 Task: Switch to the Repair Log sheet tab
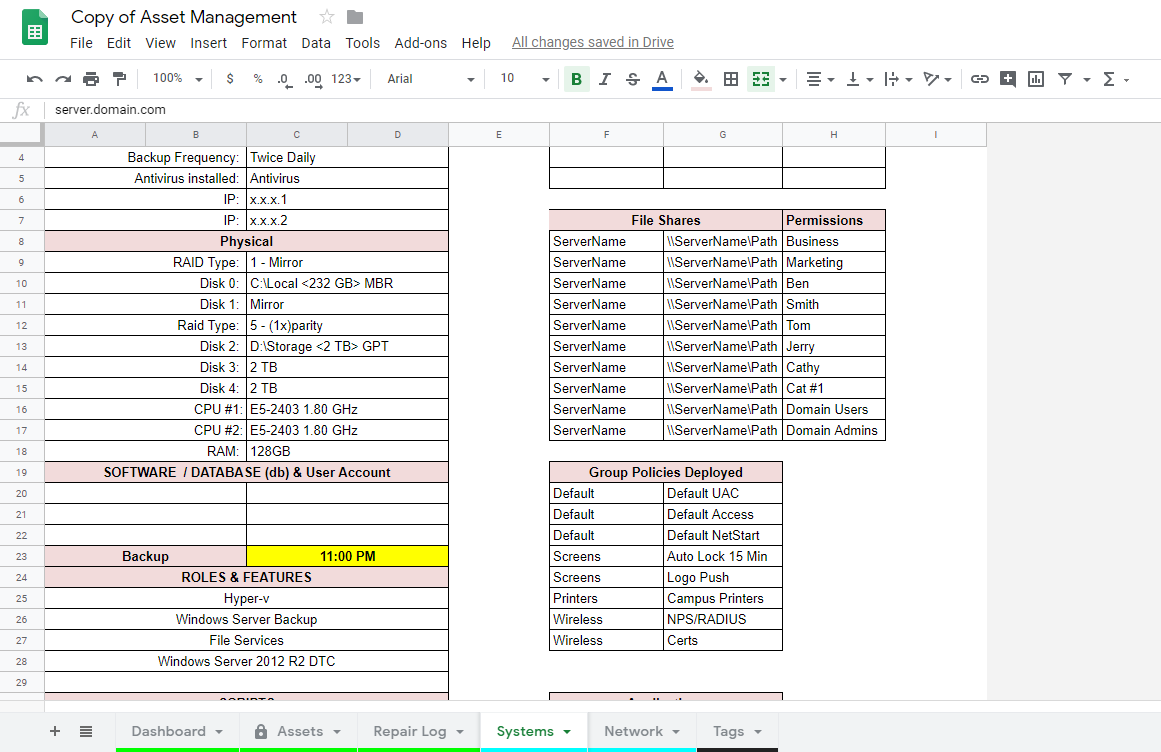click(417, 731)
